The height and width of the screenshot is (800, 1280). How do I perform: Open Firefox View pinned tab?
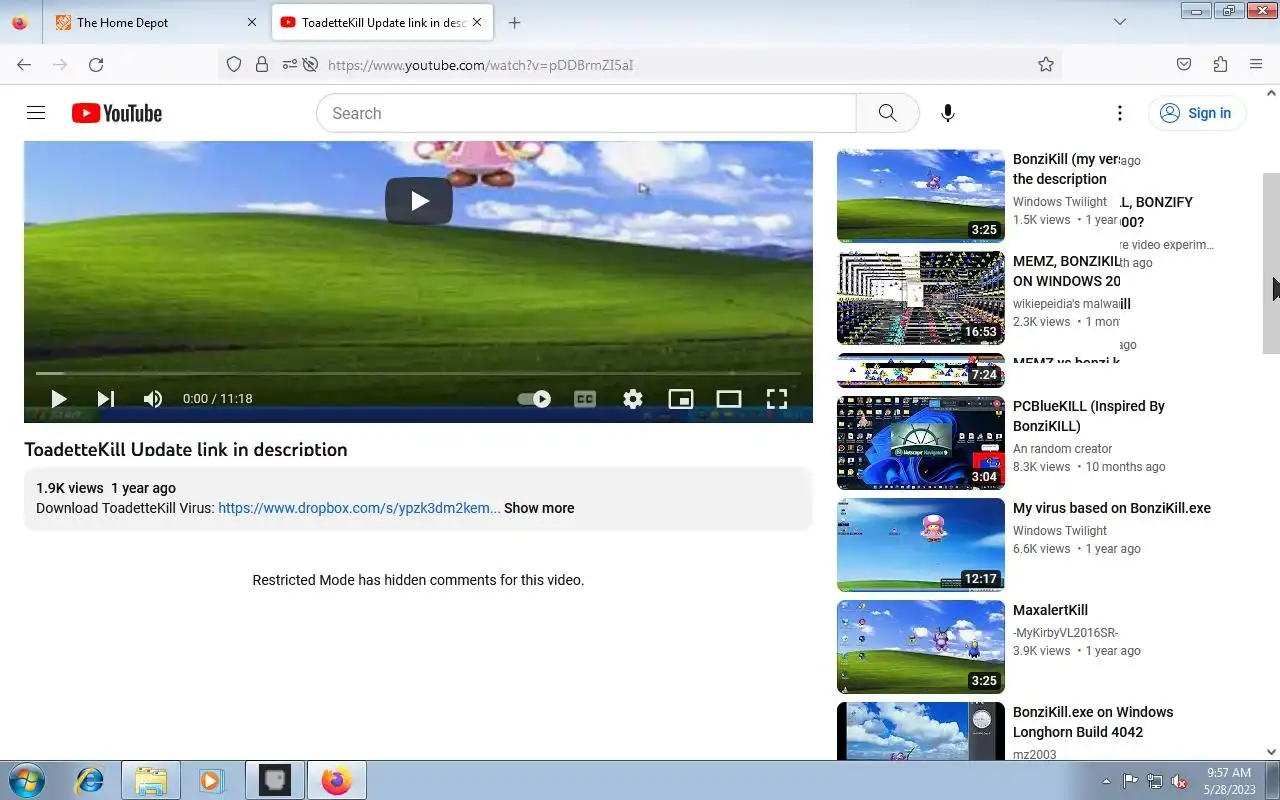20,22
